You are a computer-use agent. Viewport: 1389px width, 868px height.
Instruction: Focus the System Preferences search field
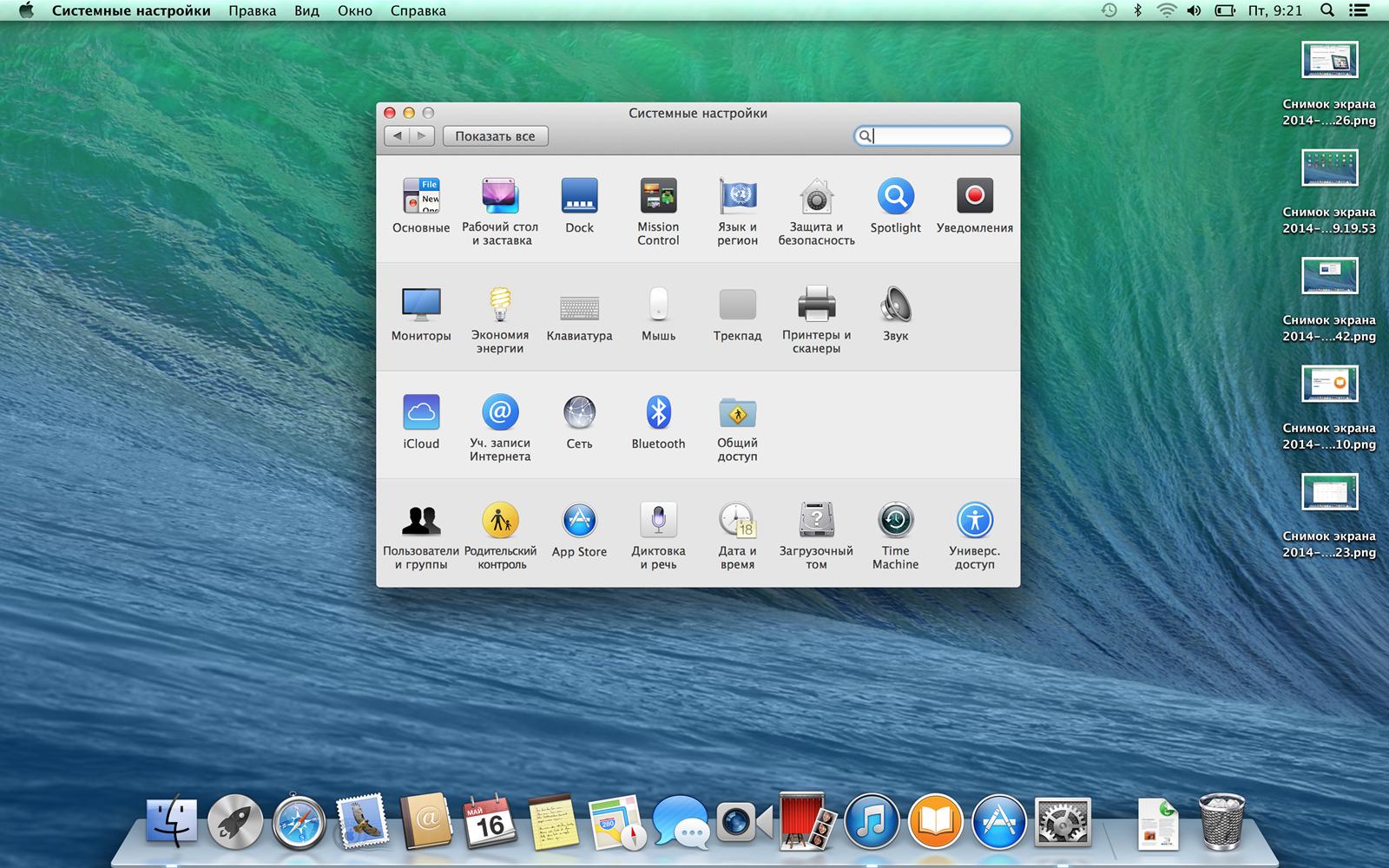933,136
